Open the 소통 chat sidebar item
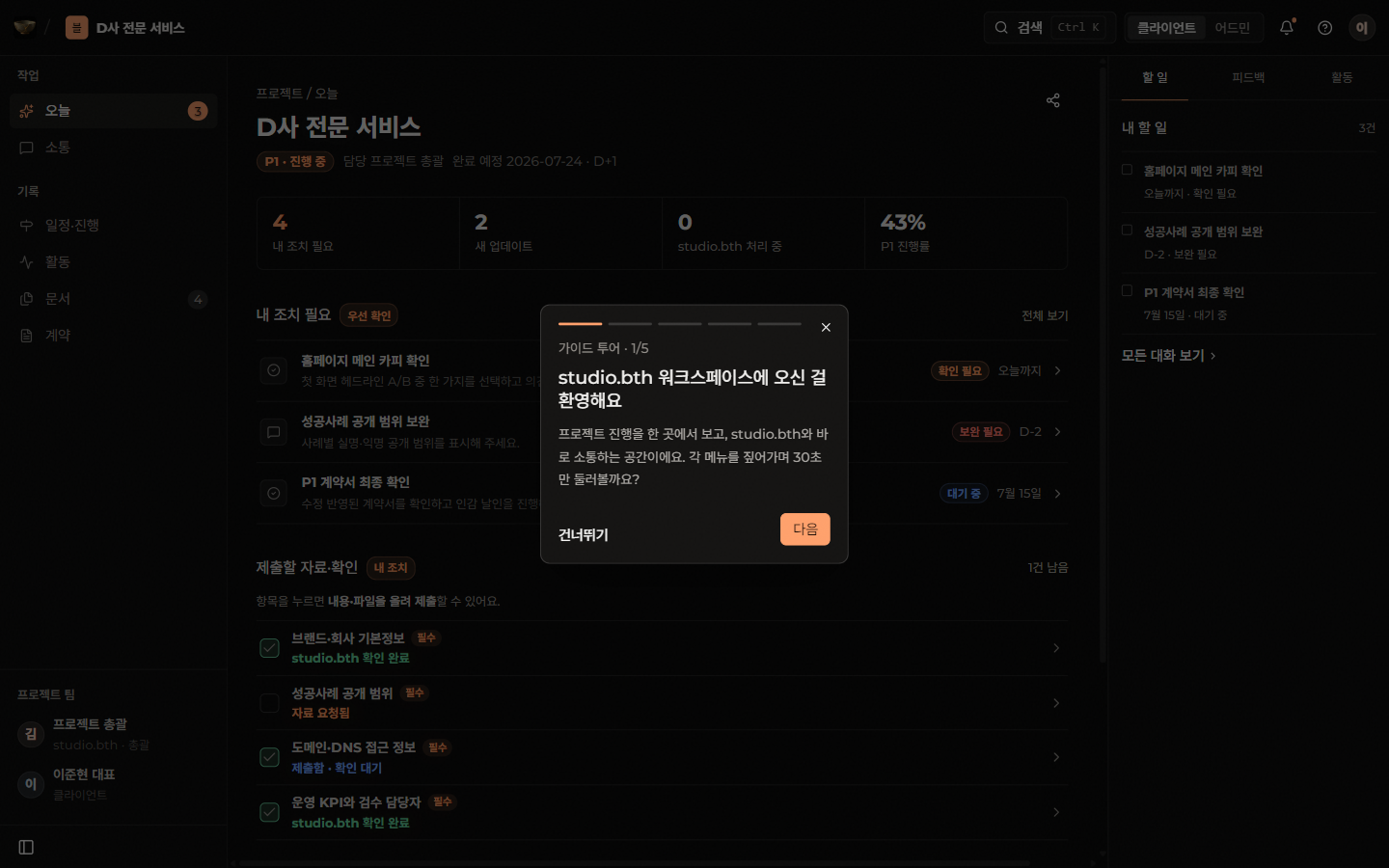The image size is (1389, 868). pos(114,148)
